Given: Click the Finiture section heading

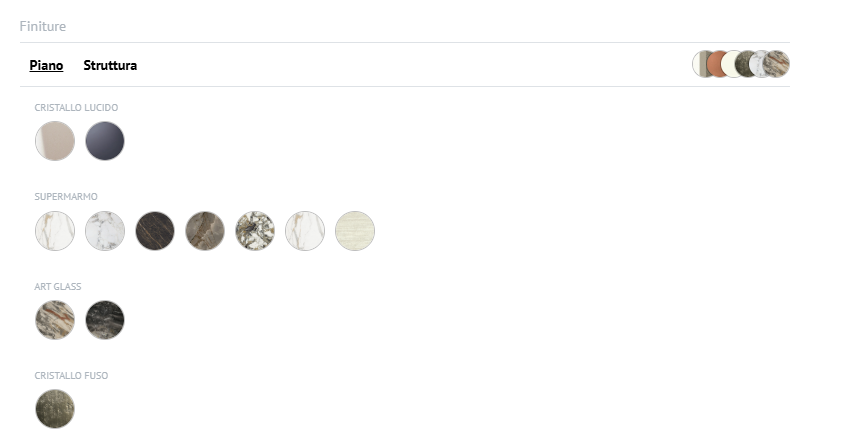Looking at the screenshot, I should pos(42,26).
